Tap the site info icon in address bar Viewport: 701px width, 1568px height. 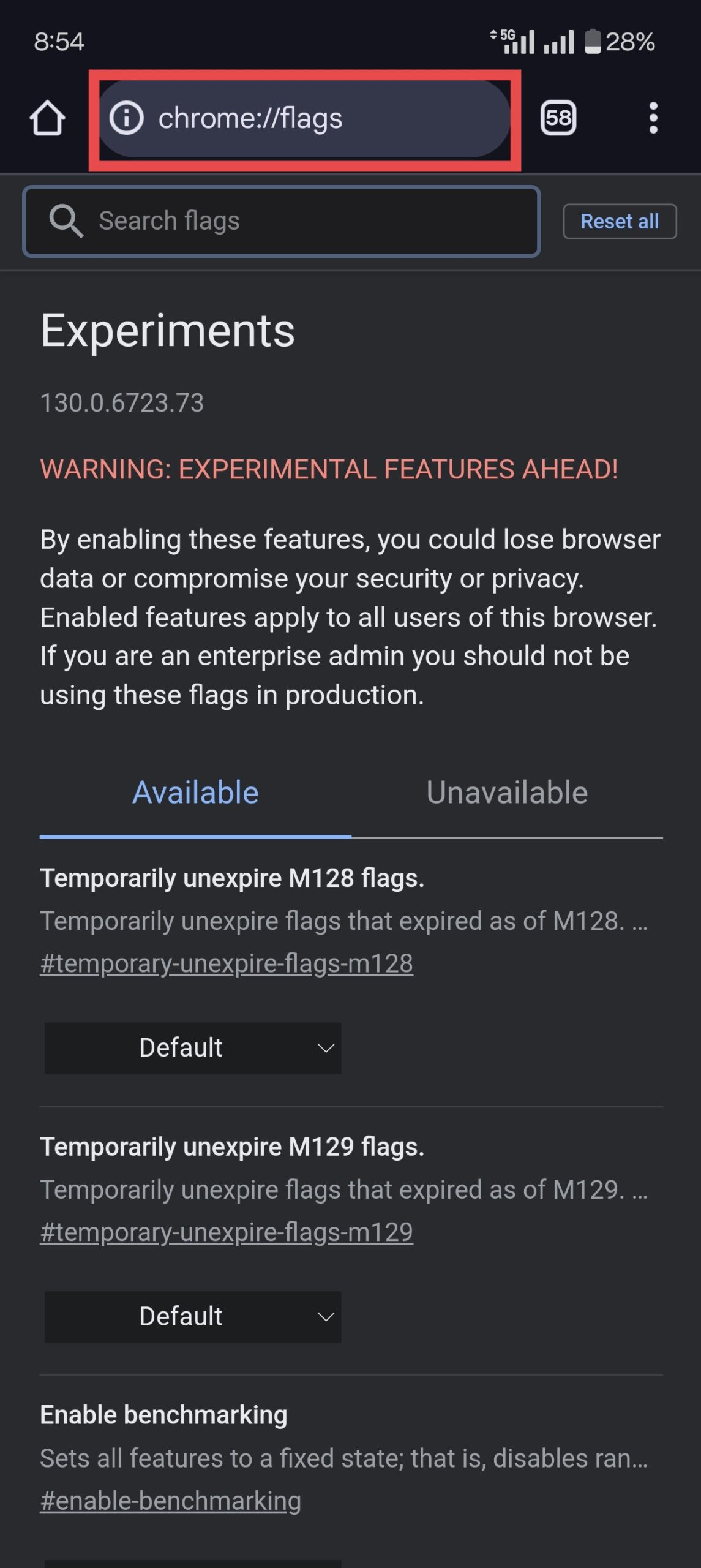pyautogui.click(x=126, y=118)
